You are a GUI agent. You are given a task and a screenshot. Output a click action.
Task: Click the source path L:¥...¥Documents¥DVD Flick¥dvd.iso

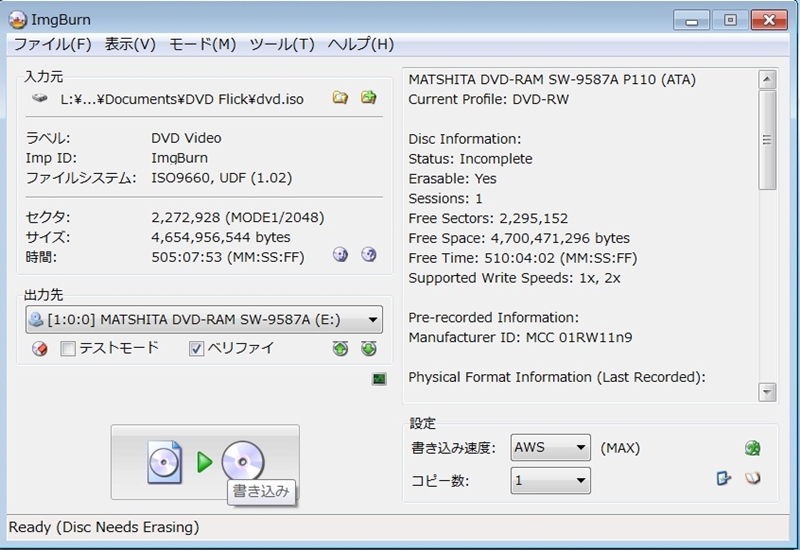pos(182,99)
